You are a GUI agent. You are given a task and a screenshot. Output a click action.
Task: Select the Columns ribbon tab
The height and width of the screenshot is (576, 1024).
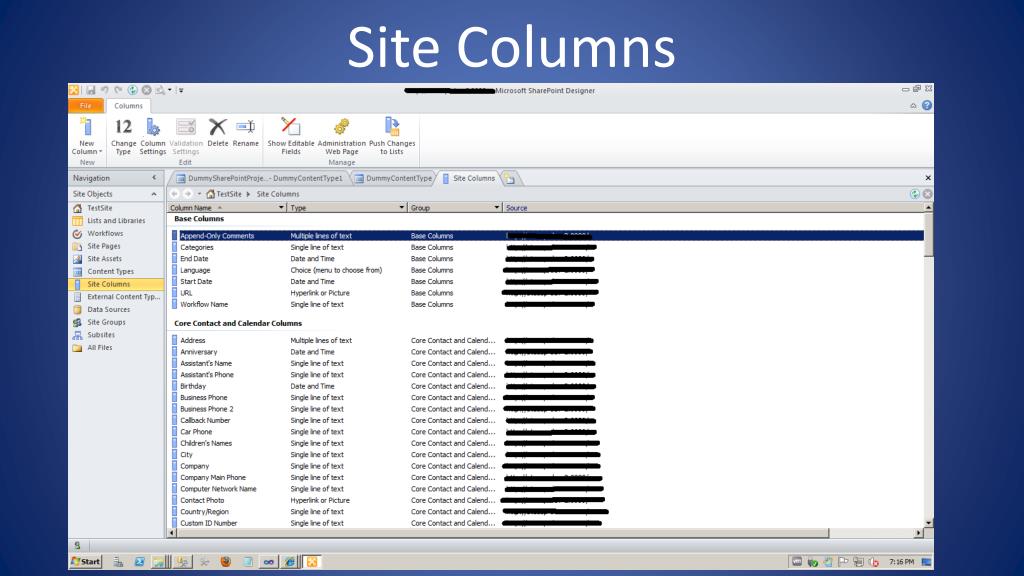tap(128, 106)
